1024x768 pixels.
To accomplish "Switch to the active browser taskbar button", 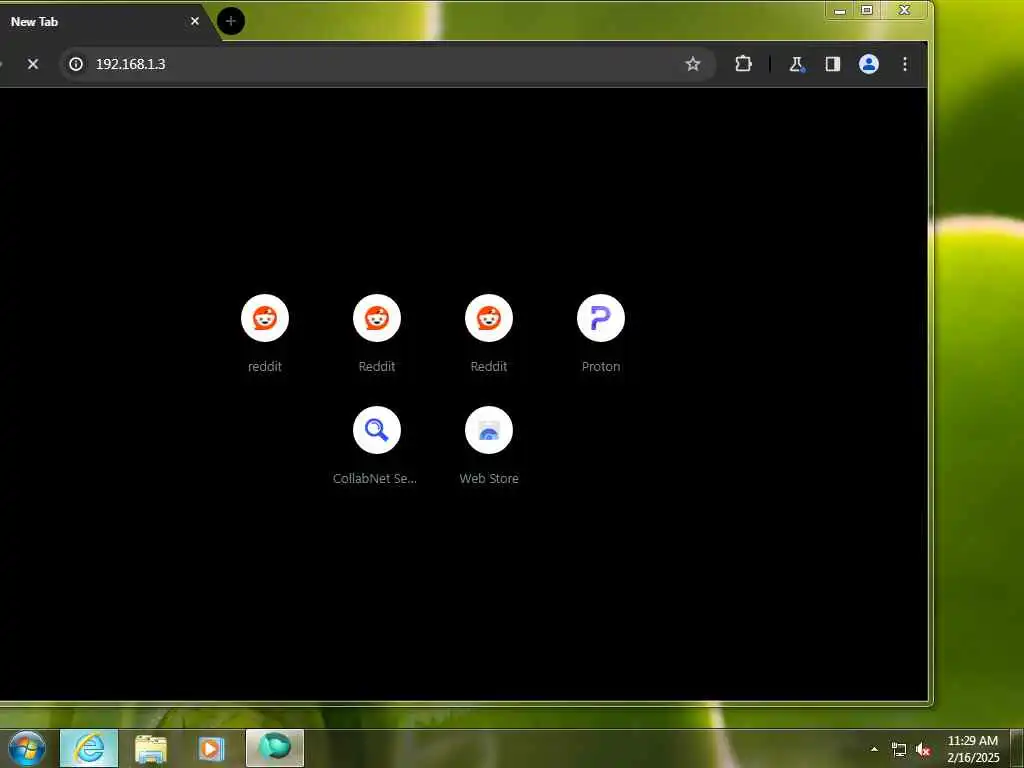I will 275,748.
